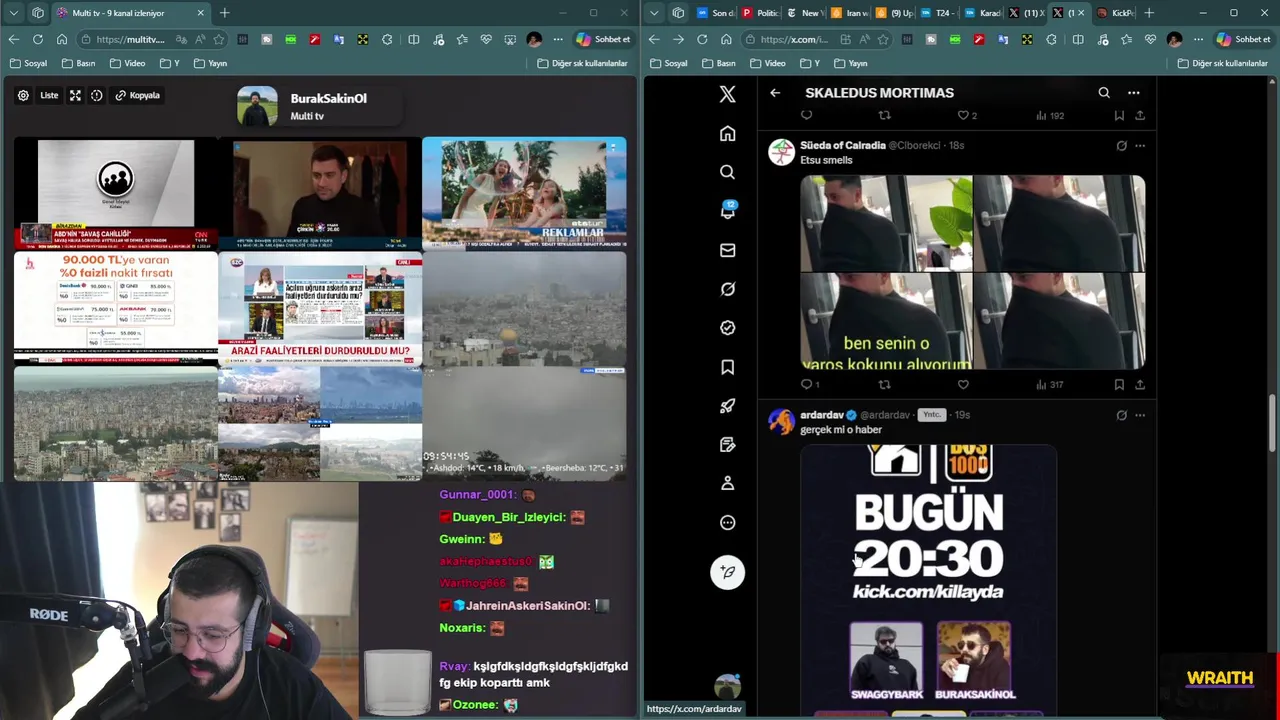Open ardardav profile name link
This screenshot has width=1280, height=720.
(x=822, y=415)
